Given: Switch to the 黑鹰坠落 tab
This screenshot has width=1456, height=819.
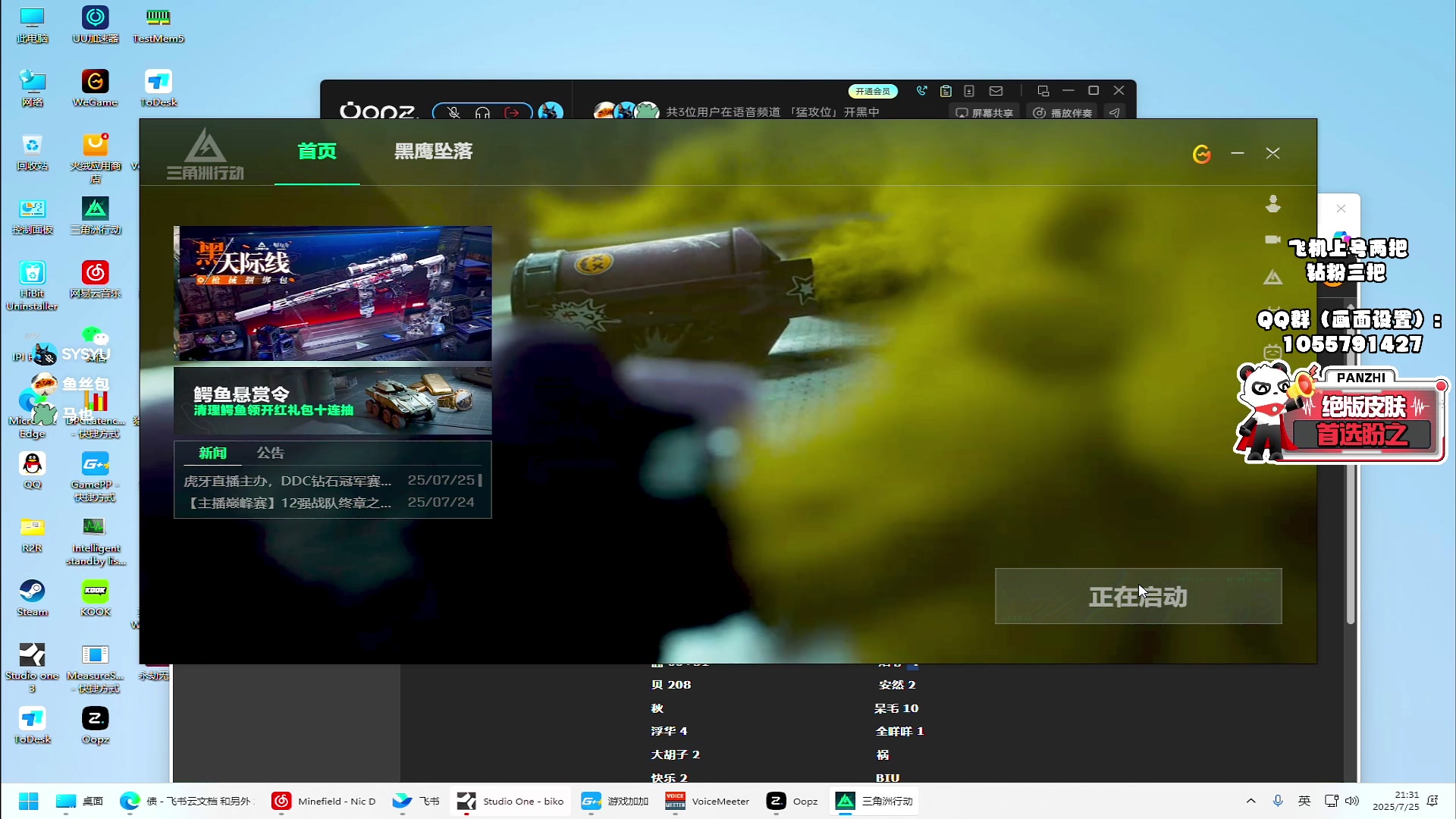Looking at the screenshot, I should 434,151.
